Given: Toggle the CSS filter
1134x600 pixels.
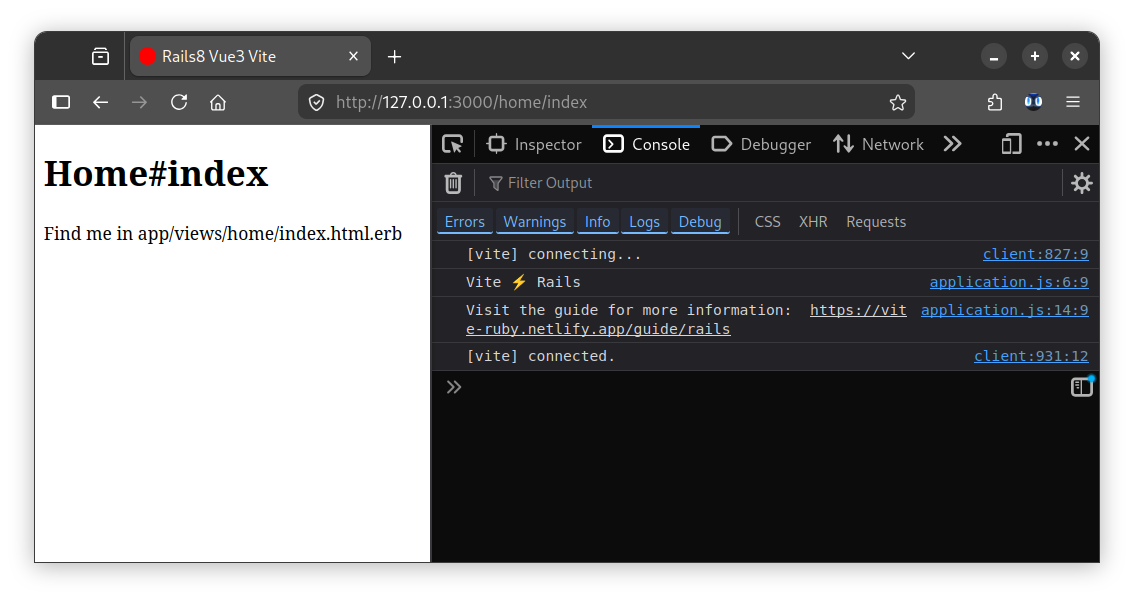Looking at the screenshot, I should tap(767, 222).
